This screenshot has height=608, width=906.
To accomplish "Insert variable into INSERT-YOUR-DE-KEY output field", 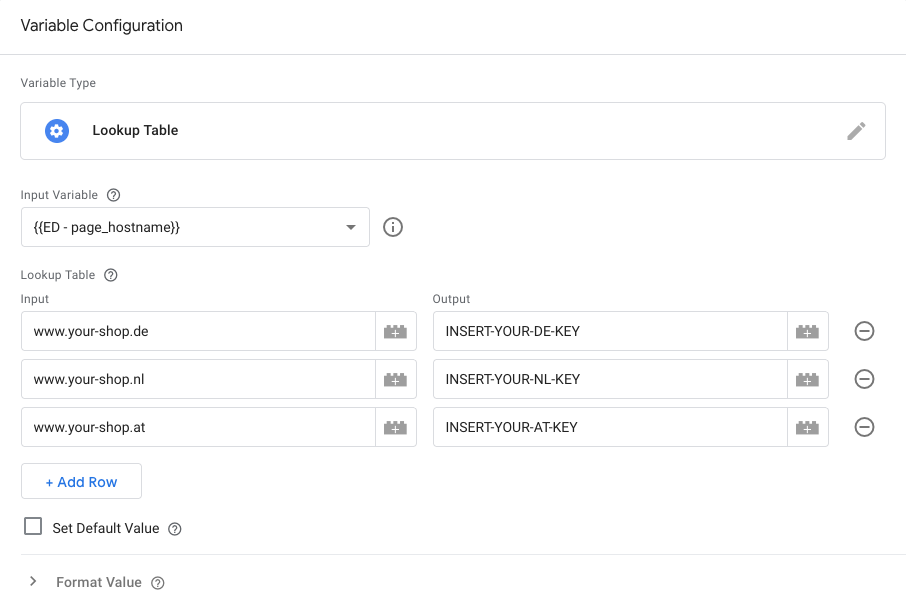I will point(807,331).
